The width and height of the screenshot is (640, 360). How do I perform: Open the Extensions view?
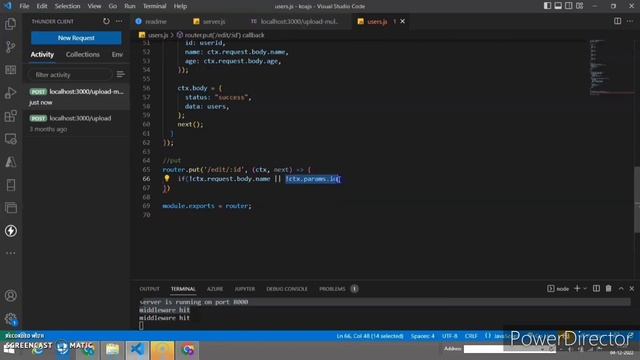(x=11, y=116)
